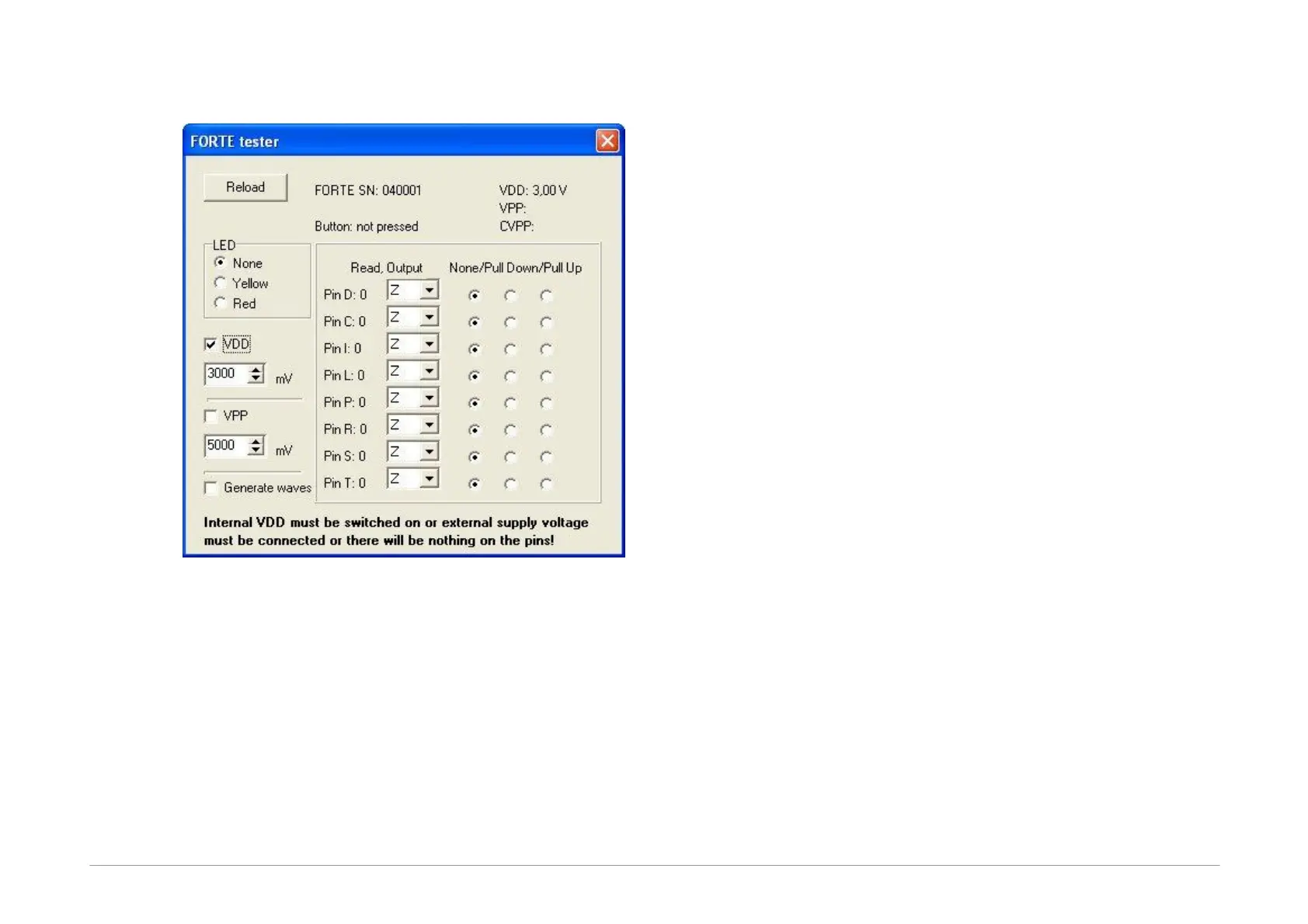The width and height of the screenshot is (1308, 924).
Task: Select Pull Up for Pin L
Action: [x=547, y=377]
